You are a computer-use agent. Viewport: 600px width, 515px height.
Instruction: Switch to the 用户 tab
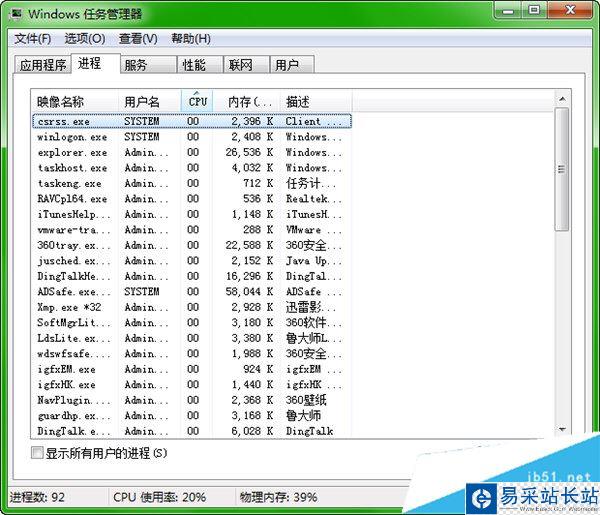(292, 65)
